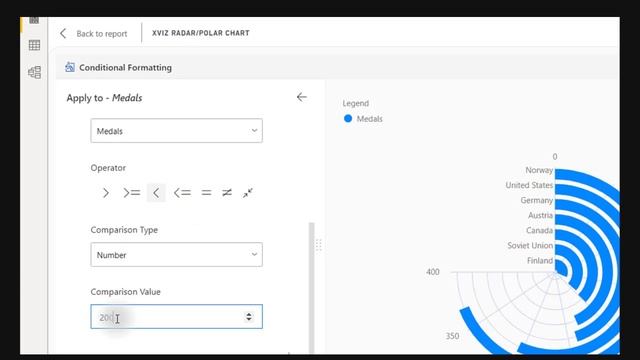Select the equals operator
The width and height of the screenshot is (640, 360).
(206, 193)
